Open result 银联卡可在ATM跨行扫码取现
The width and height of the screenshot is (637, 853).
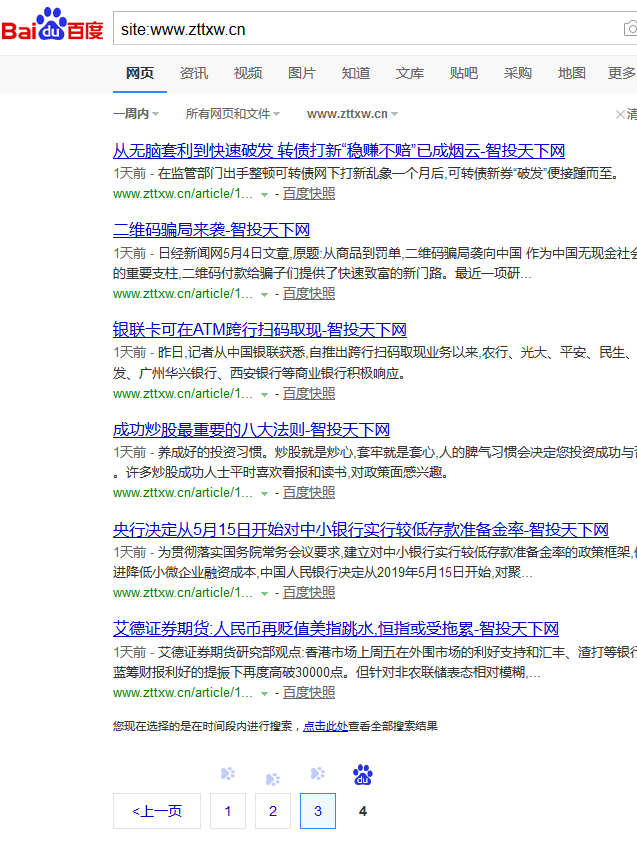click(x=259, y=330)
